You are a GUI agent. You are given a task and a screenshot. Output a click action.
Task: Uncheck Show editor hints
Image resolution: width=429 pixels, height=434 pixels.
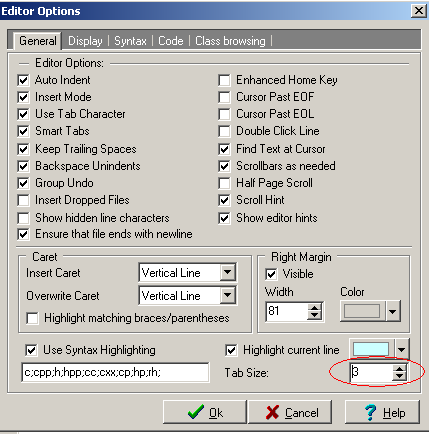coord(224,218)
